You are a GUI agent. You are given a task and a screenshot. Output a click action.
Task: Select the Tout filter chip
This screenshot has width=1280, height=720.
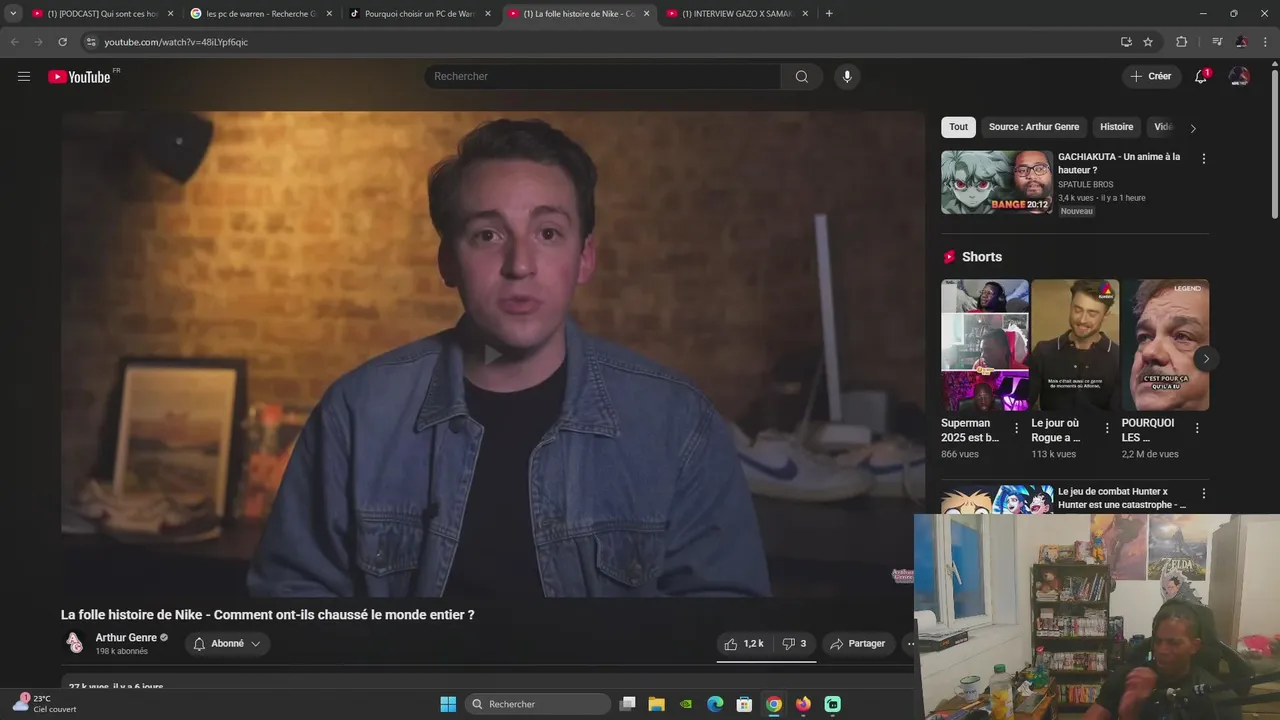pyautogui.click(x=958, y=127)
